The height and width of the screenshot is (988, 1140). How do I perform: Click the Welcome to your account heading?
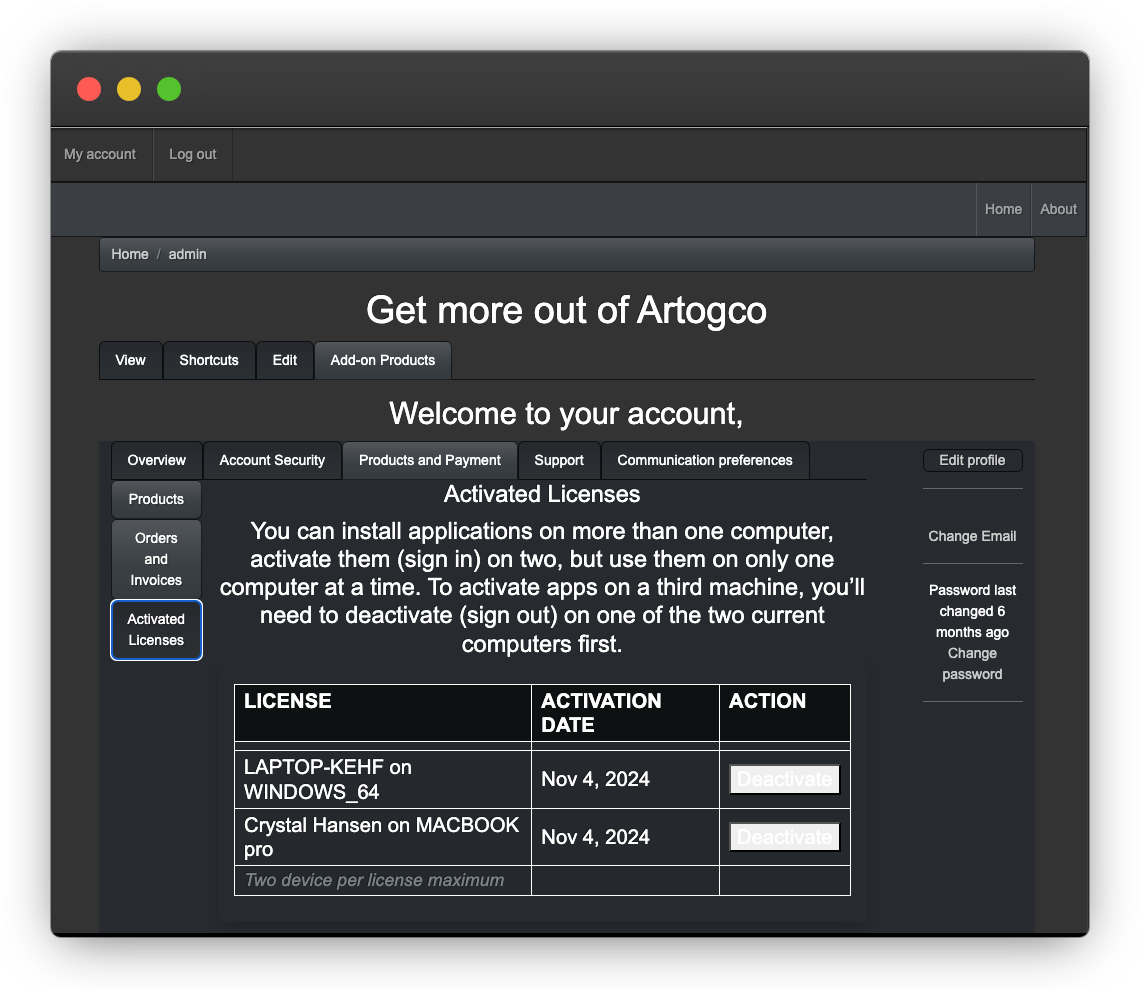566,414
